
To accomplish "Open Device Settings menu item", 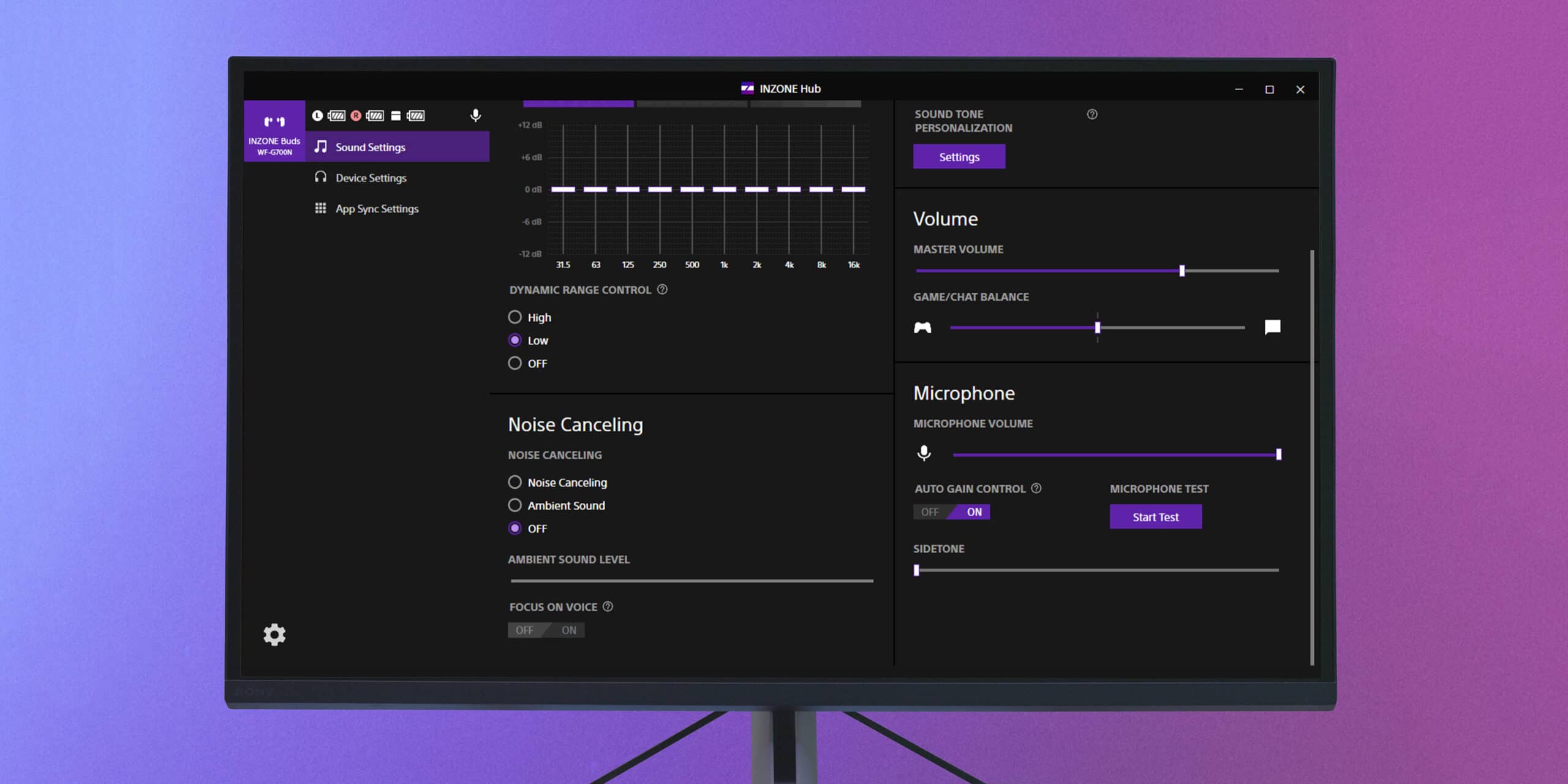I will click(371, 178).
